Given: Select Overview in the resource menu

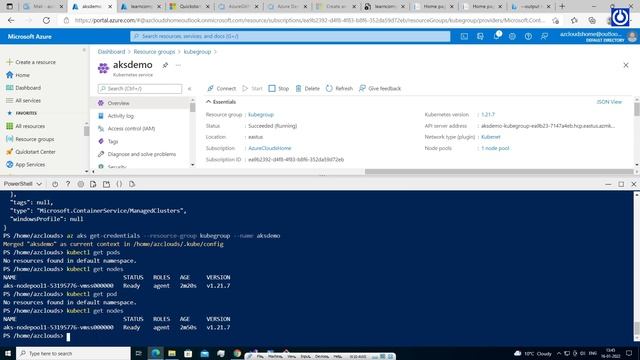Looking at the screenshot, I should [141, 103].
